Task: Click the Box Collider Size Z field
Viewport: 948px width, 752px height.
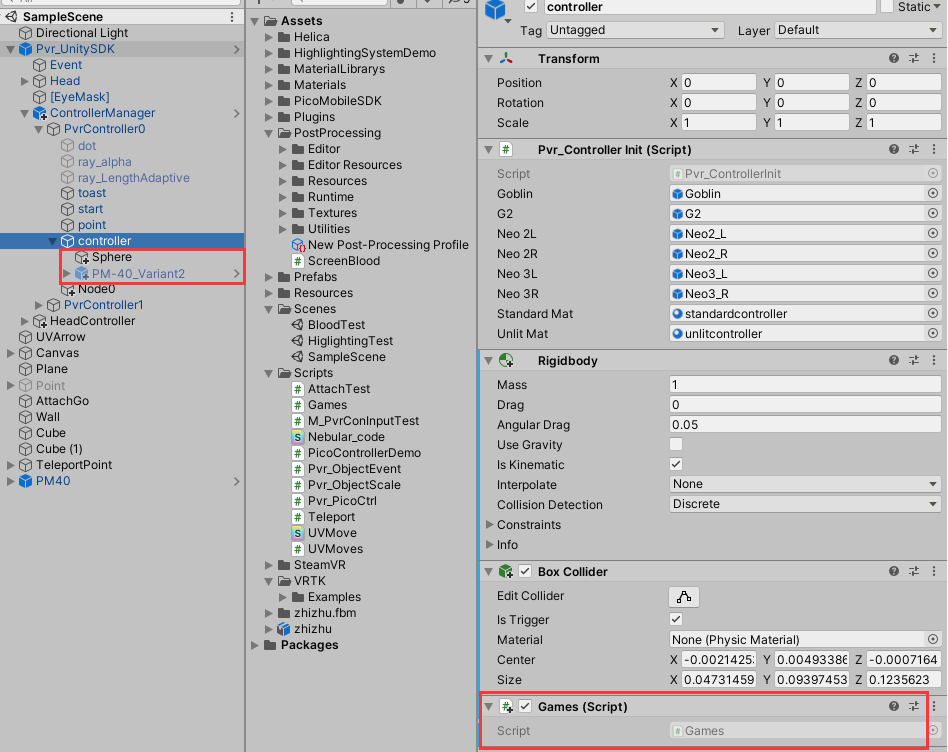Action: pyautogui.click(x=903, y=679)
